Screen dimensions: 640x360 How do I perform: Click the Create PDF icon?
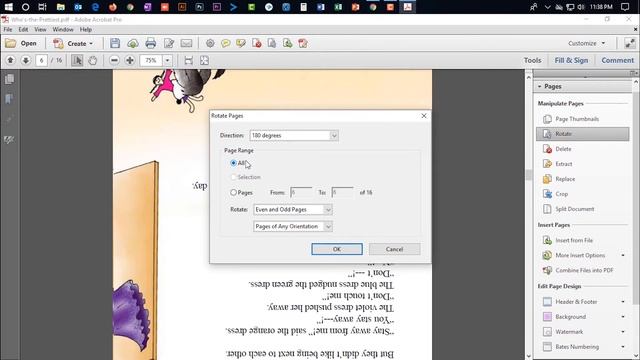pos(58,43)
